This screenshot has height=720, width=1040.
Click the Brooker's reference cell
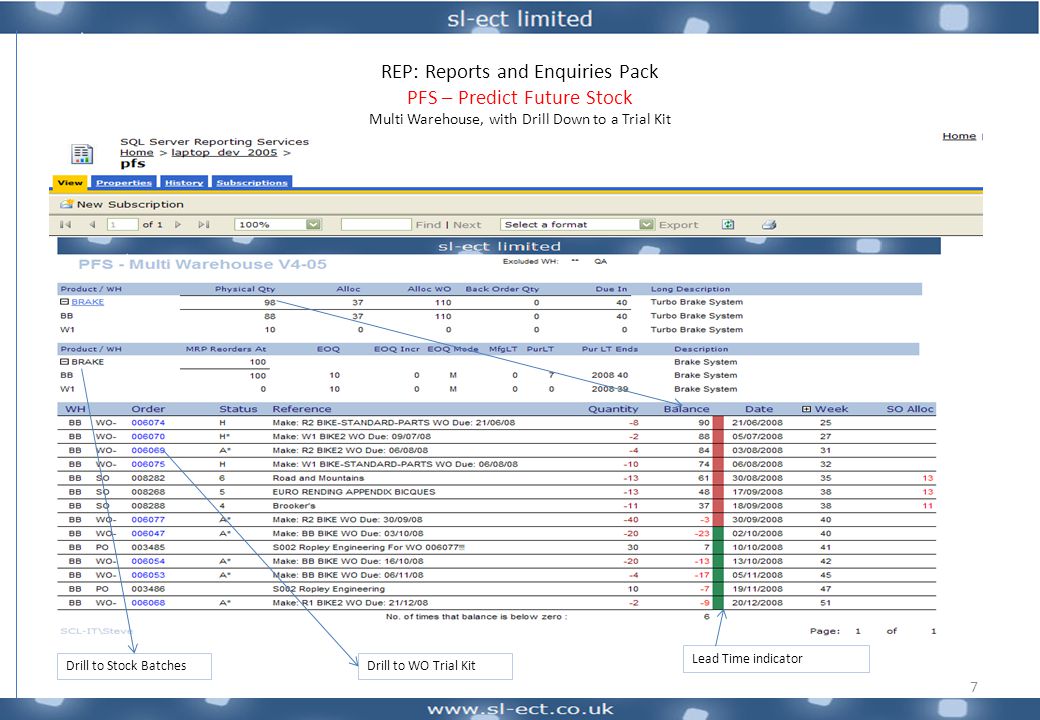coord(294,506)
